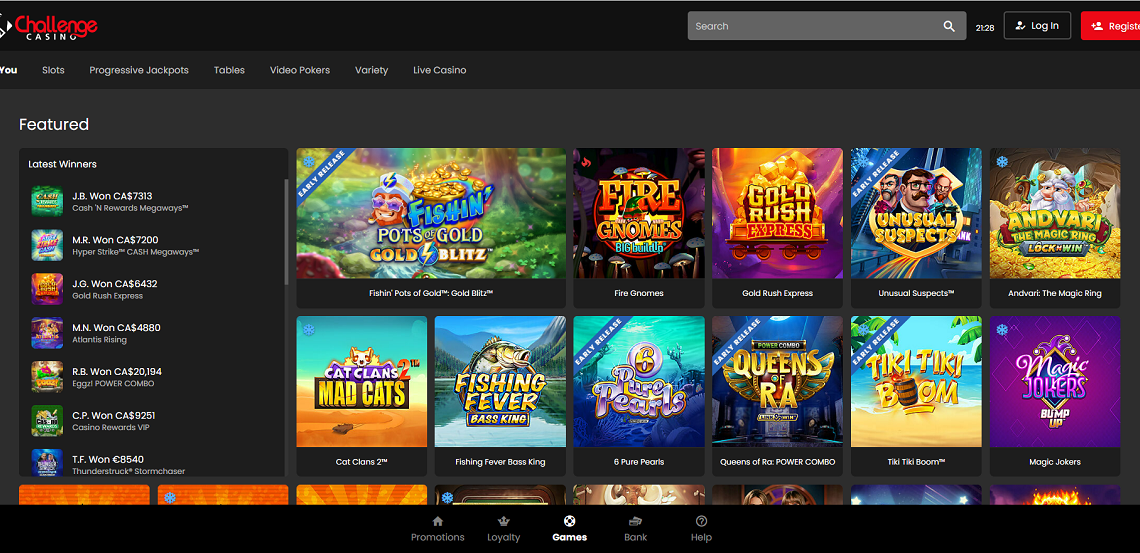Click 'M.R. Won CA$7200' winner text
Viewport: 1140px width, 553px height.
pyautogui.click(x=116, y=240)
